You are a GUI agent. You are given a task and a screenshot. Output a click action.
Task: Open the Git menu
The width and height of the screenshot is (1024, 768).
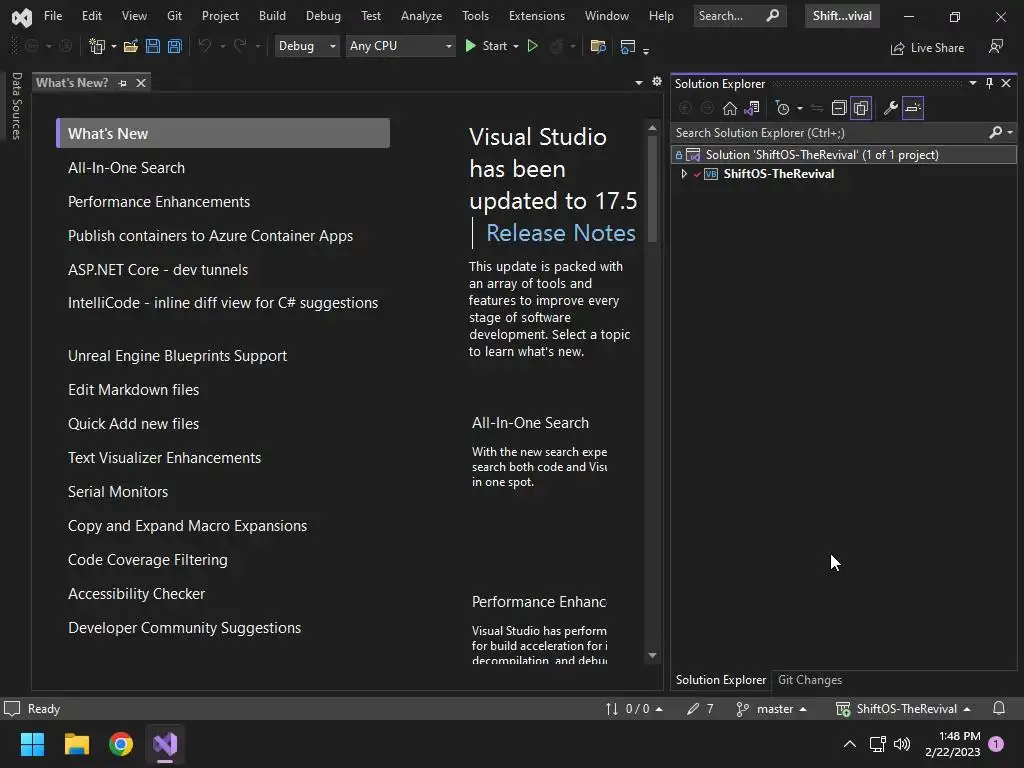[x=174, y=16]
